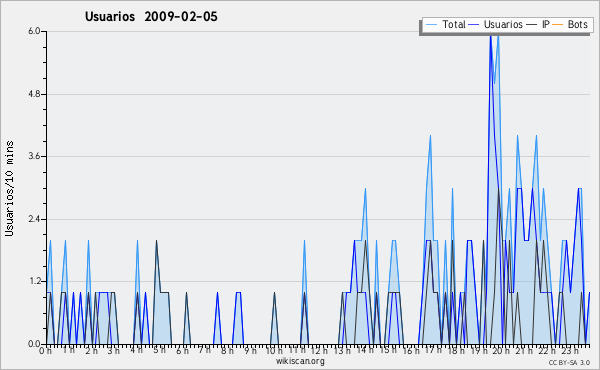The width and height of the screenshot is (600, 370).
Task: Click the y-axis value 3.6
Action: tap(34, 156)
